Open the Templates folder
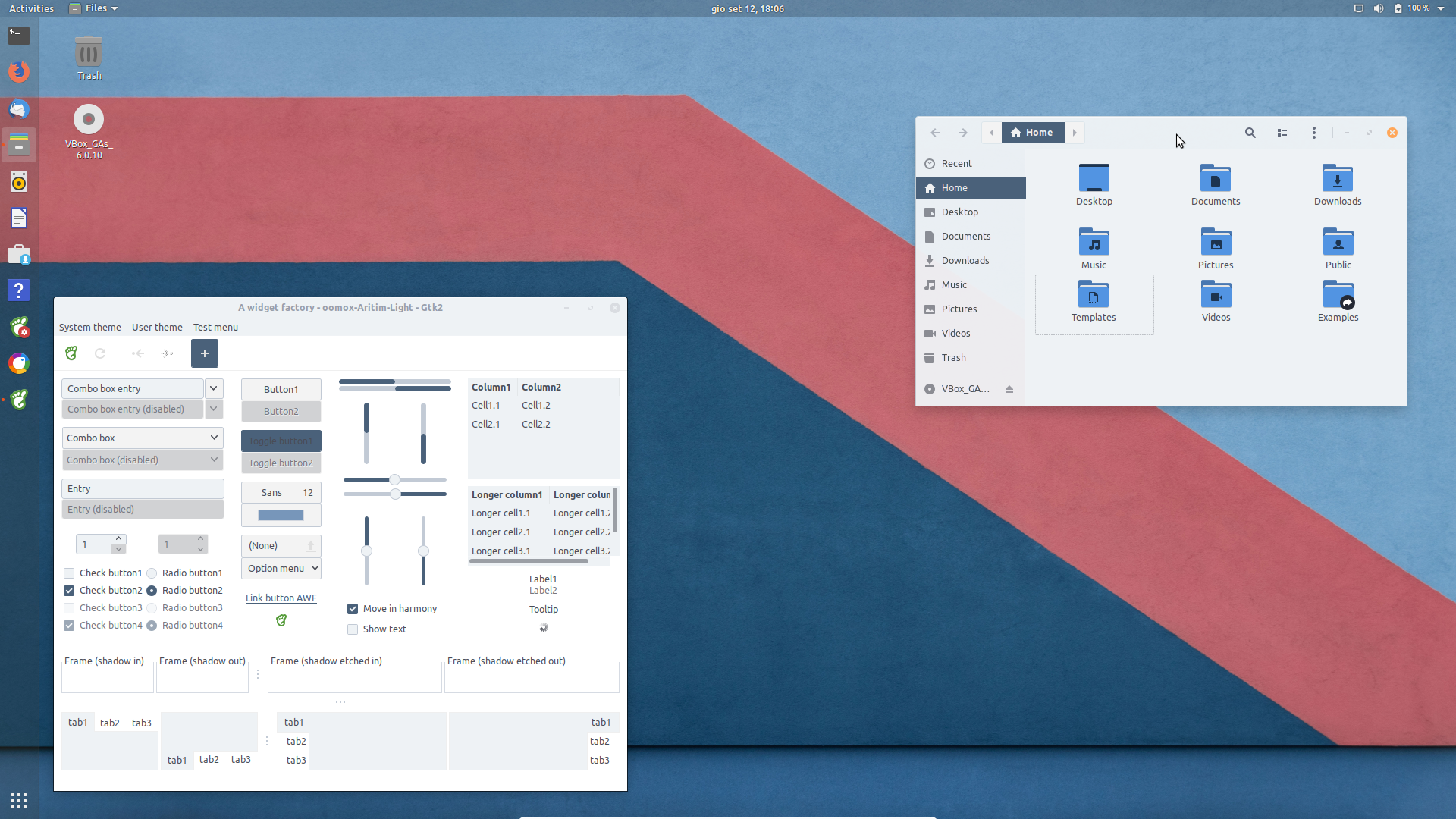Screen dimensions: 1456x819 click(x=1094, y=302)
